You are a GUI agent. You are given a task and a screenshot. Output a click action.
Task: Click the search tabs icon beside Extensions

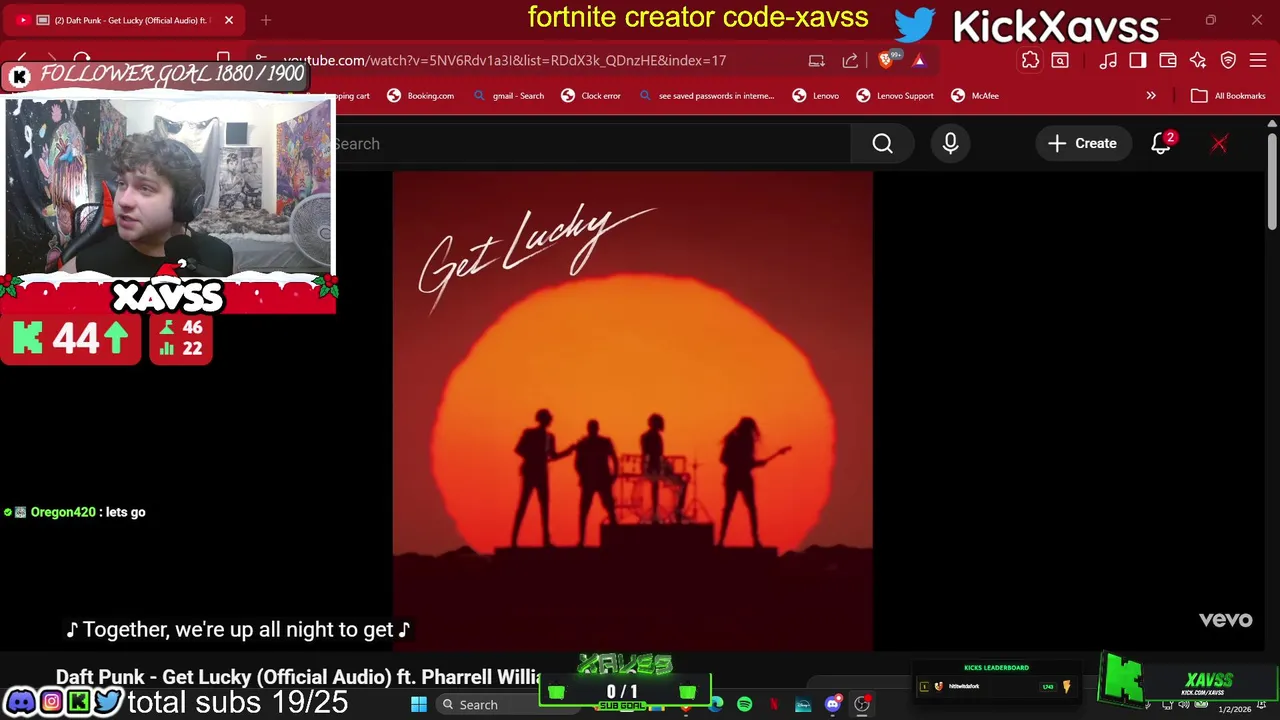[1060, 61]
